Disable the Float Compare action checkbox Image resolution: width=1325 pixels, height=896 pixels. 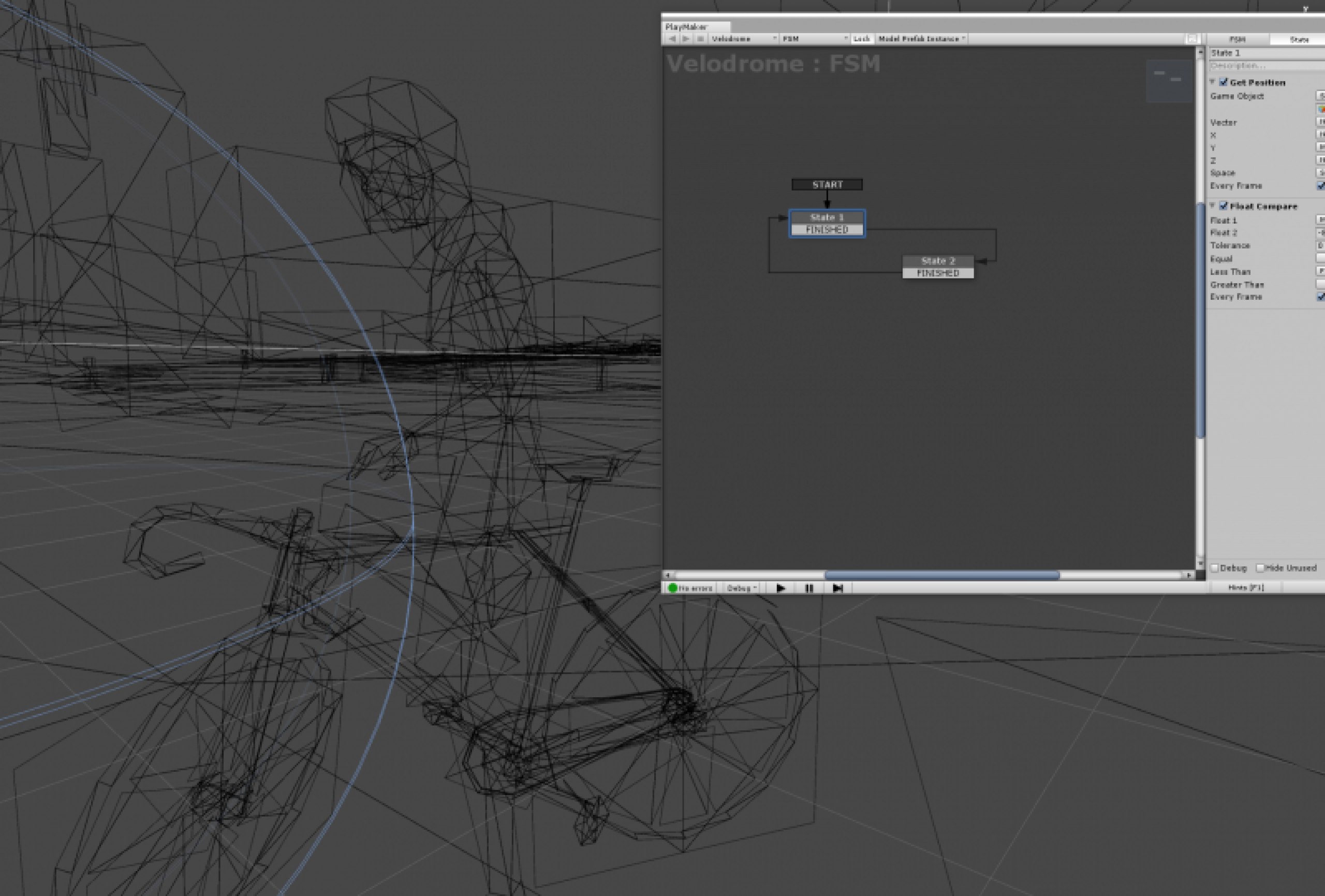(1223, 206)
